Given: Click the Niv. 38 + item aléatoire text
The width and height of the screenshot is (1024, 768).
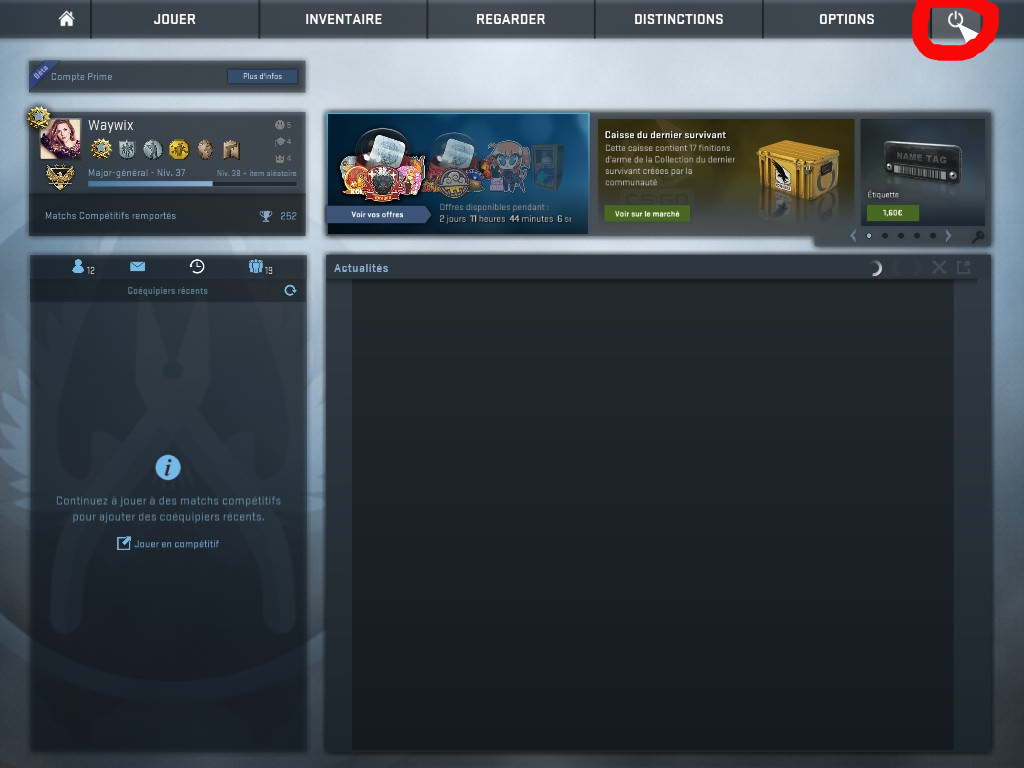Looking at the screenshot, I should [257, 173].
